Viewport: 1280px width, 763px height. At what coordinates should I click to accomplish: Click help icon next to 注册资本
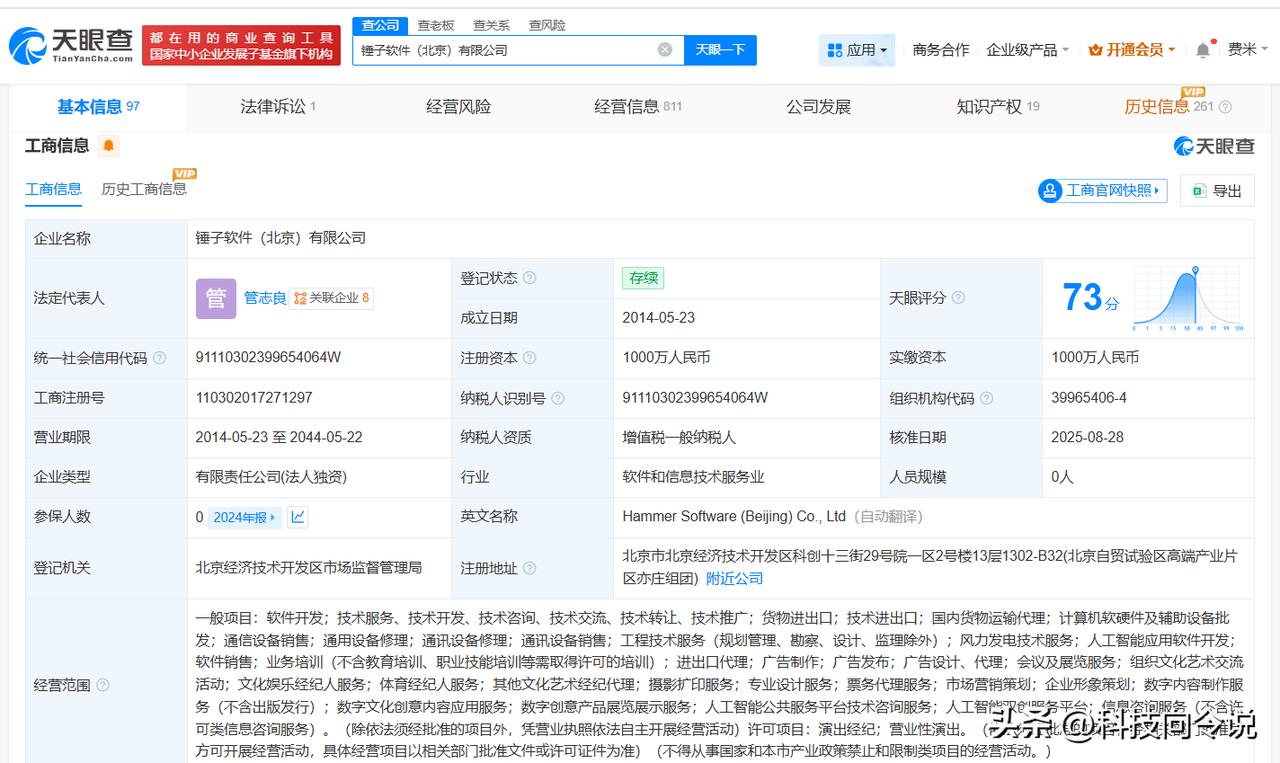click(529, 357)
